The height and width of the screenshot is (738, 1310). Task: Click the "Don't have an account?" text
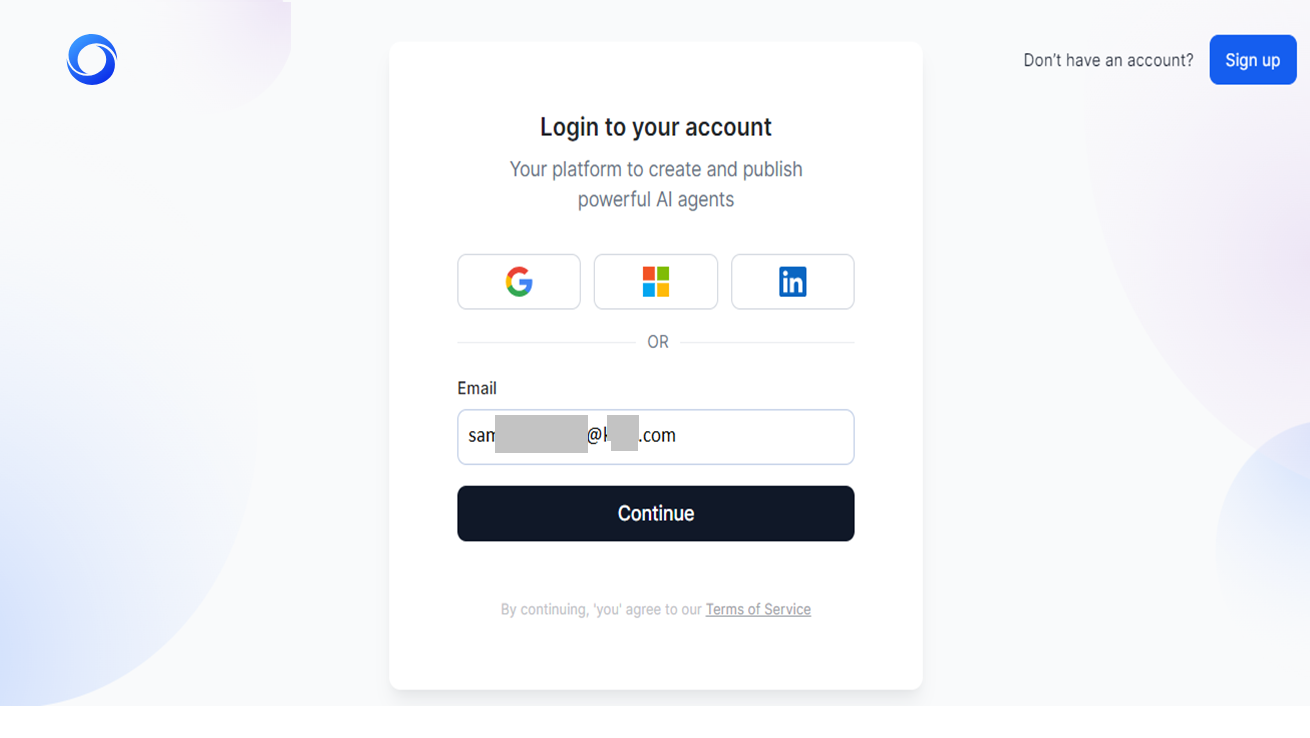(1107, 59)
